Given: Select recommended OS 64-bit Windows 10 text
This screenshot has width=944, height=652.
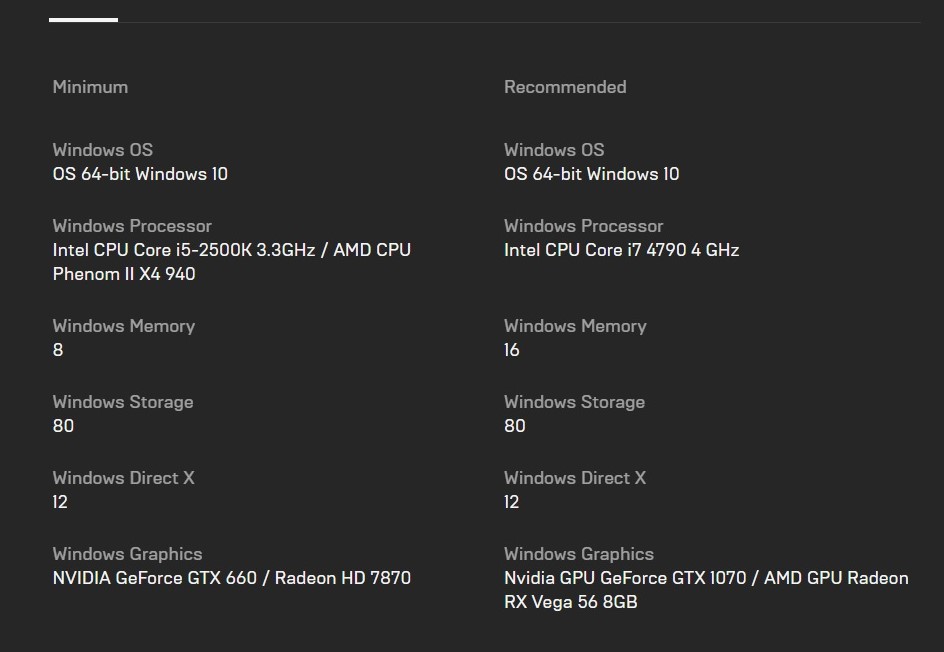Looking at the screenshot, I should click(x=591, y=174).
